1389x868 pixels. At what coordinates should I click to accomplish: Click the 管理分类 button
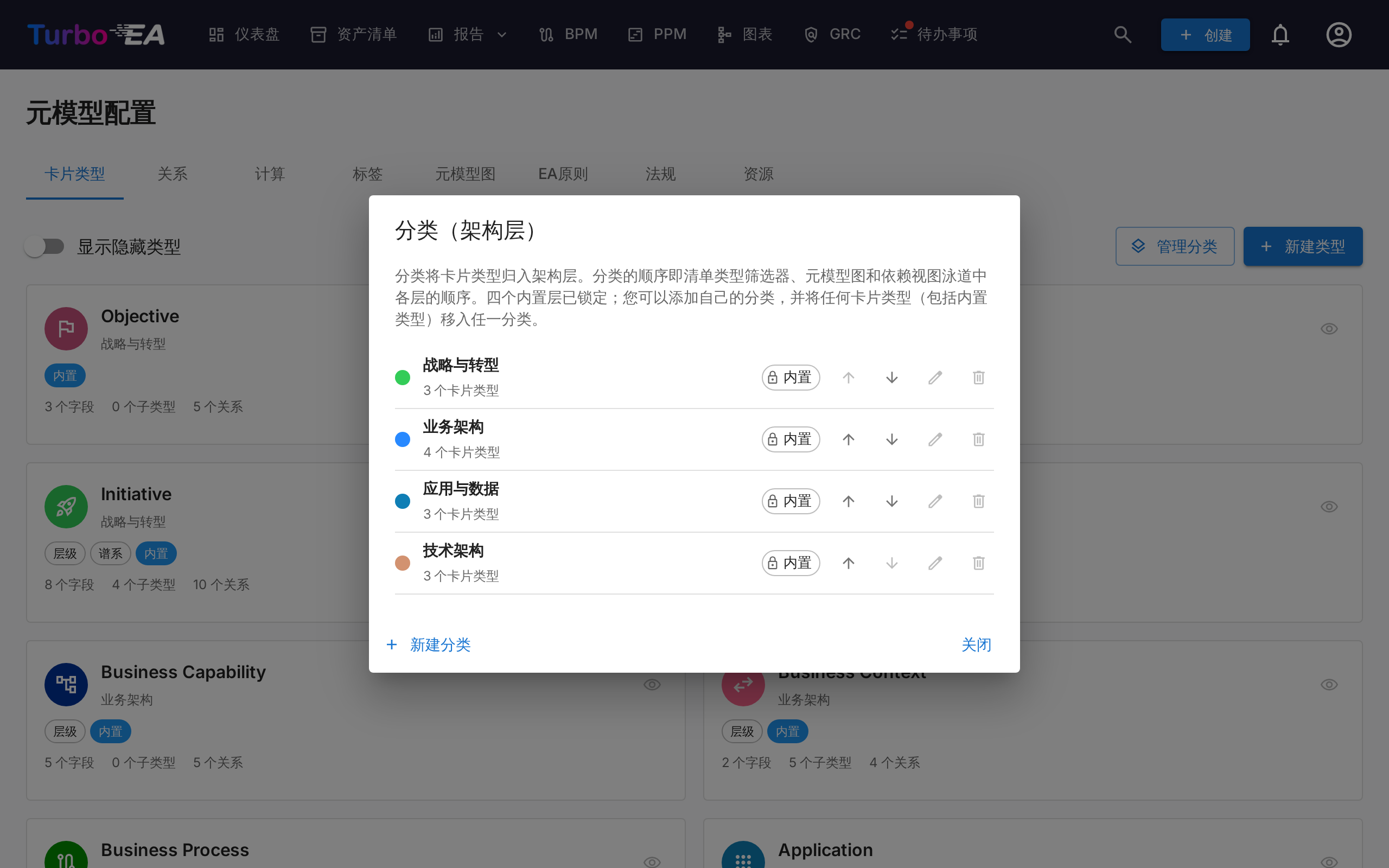(x=1175, y=246)
